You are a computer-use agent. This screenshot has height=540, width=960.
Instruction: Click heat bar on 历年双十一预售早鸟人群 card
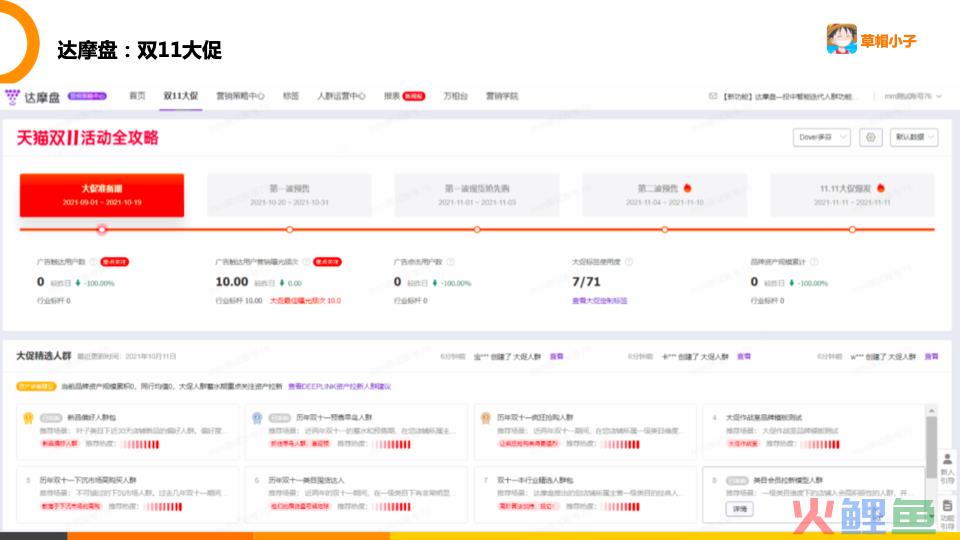coord(392,444)
